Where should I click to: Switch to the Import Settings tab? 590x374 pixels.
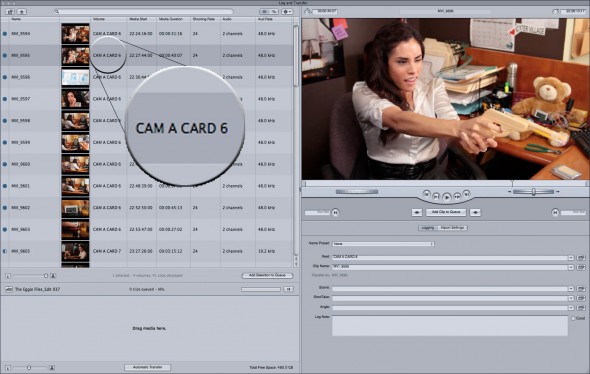[453, 228]
